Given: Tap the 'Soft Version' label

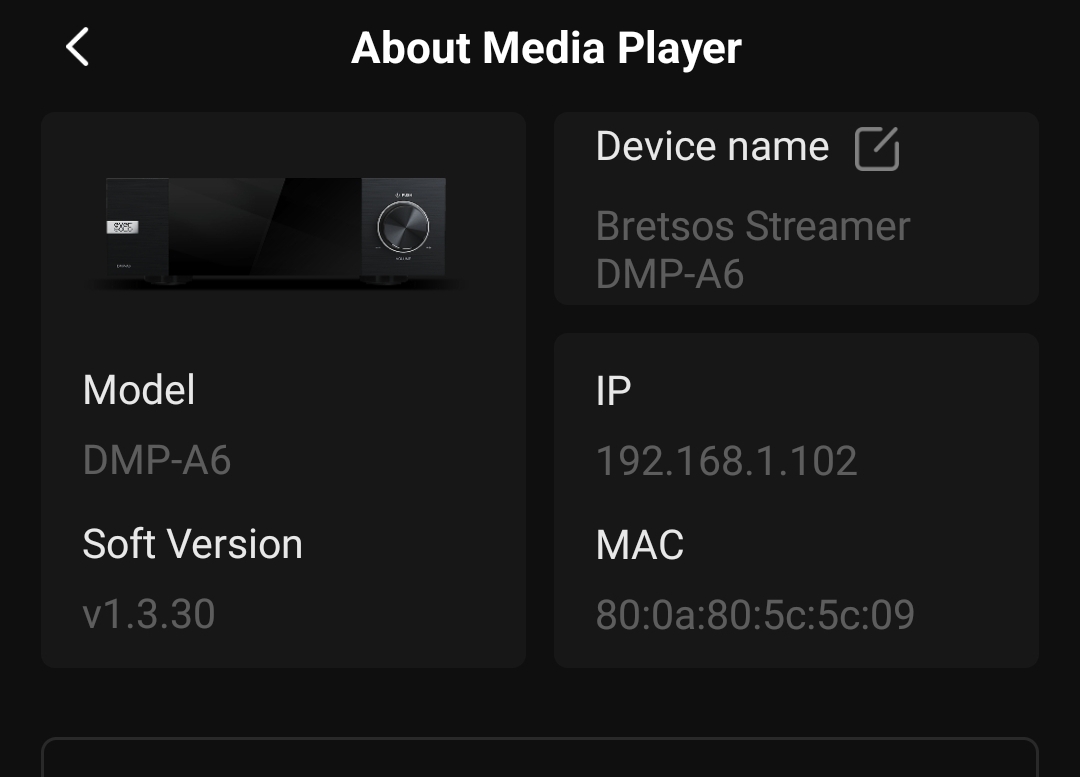Looking at the screenshot, I should [192, 544].
